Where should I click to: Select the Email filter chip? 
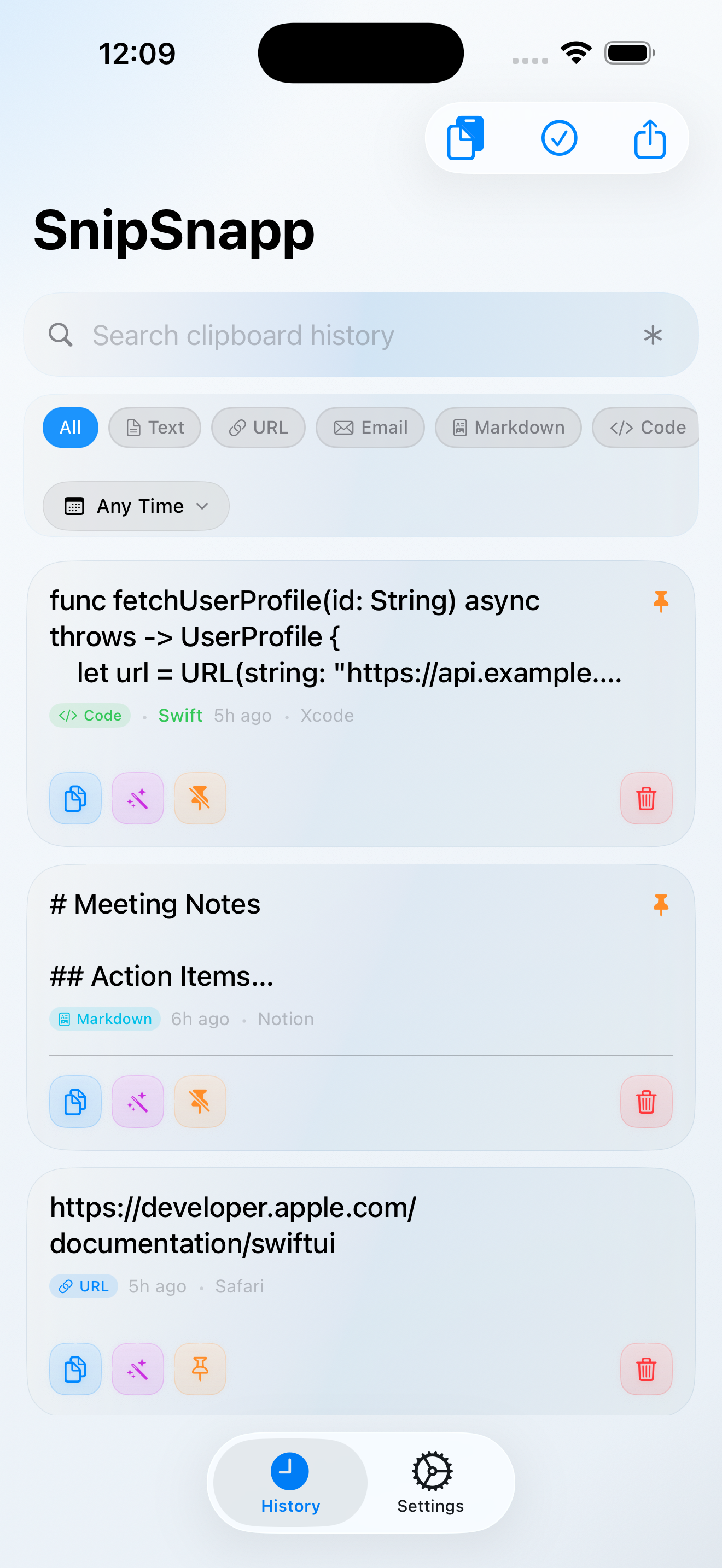pos(370,428)
